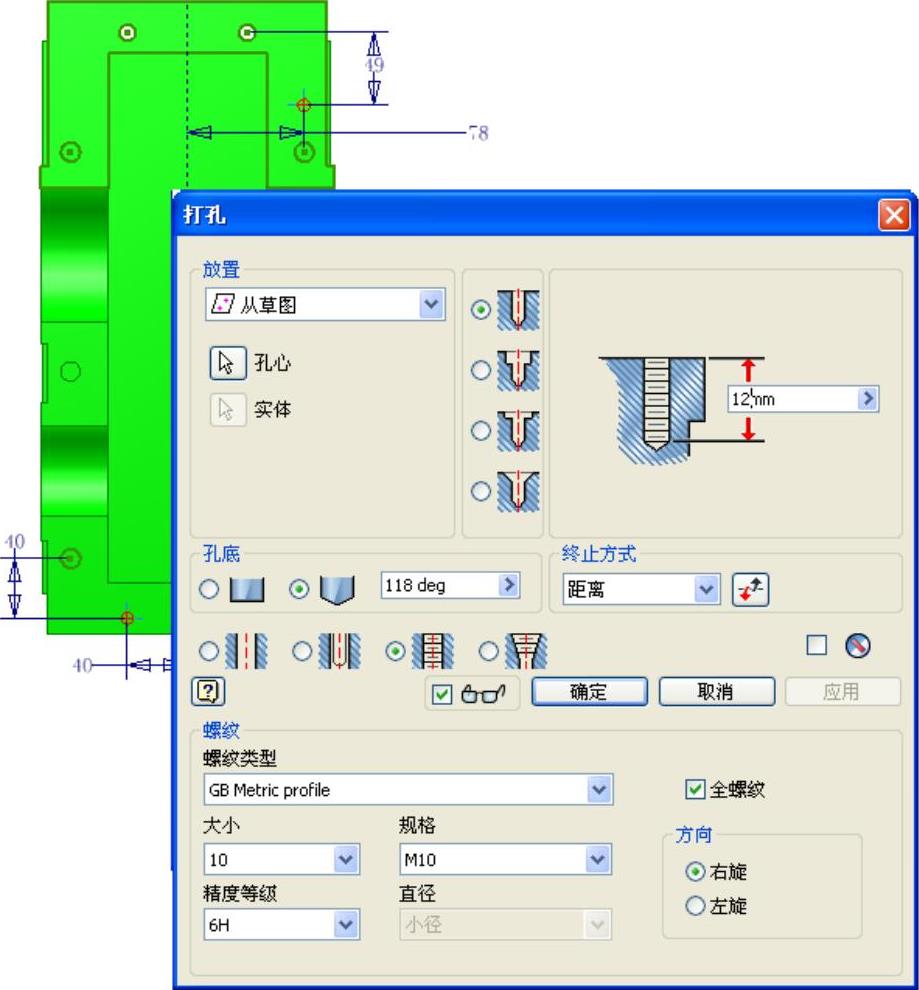Open the 118 deg drill angle arrow
919x990 pixels.
509,585
